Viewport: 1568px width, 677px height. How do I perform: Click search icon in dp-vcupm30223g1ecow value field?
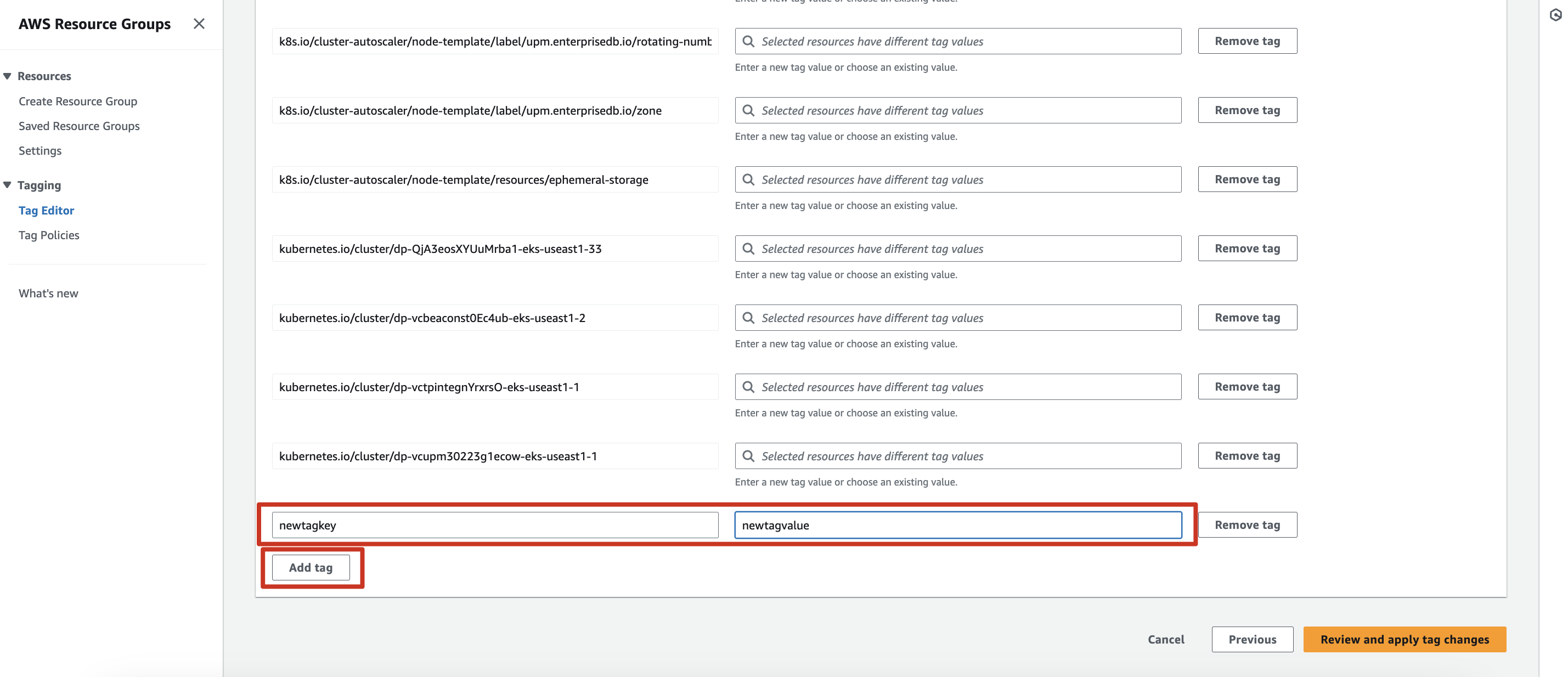coord(749,456)
